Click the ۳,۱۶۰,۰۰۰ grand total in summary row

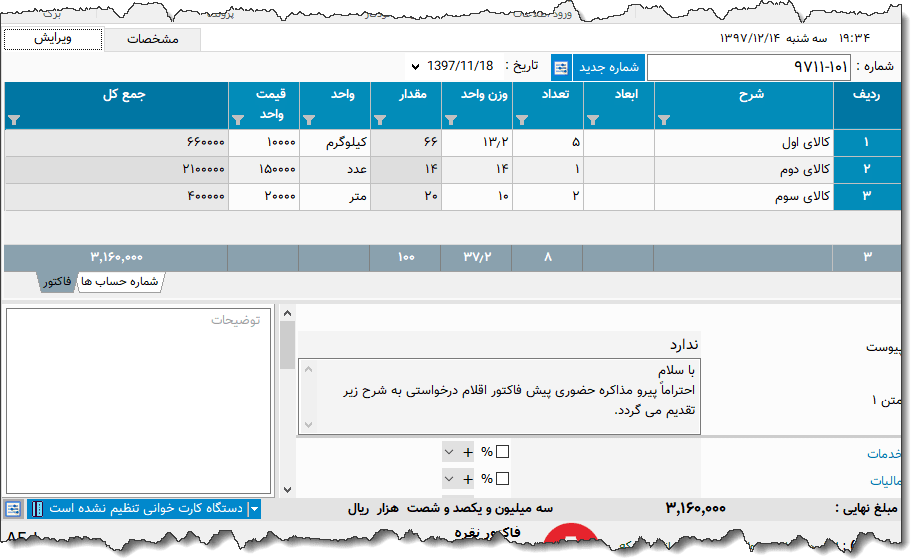point(116,257)
